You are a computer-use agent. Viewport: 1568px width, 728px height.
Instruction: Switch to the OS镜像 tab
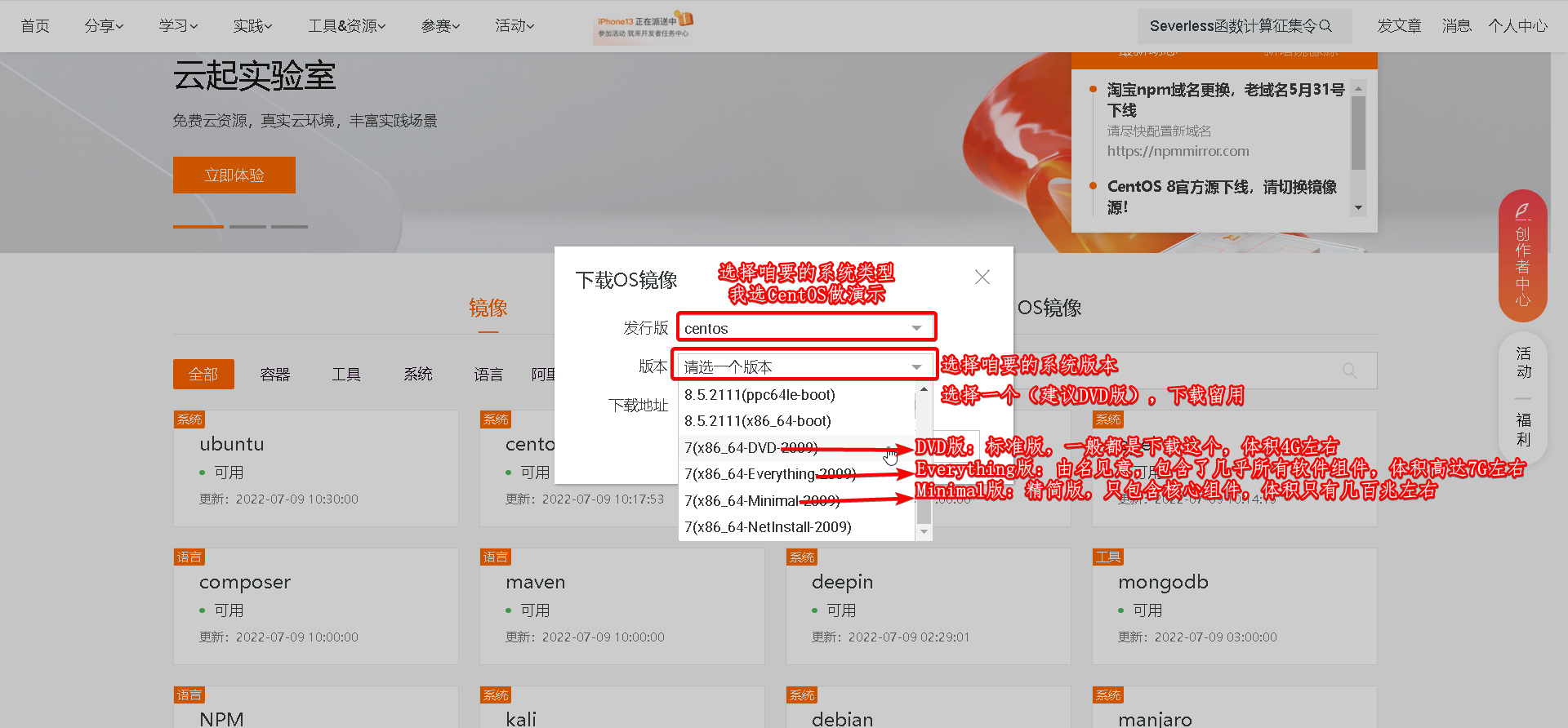pos(1049,308)
